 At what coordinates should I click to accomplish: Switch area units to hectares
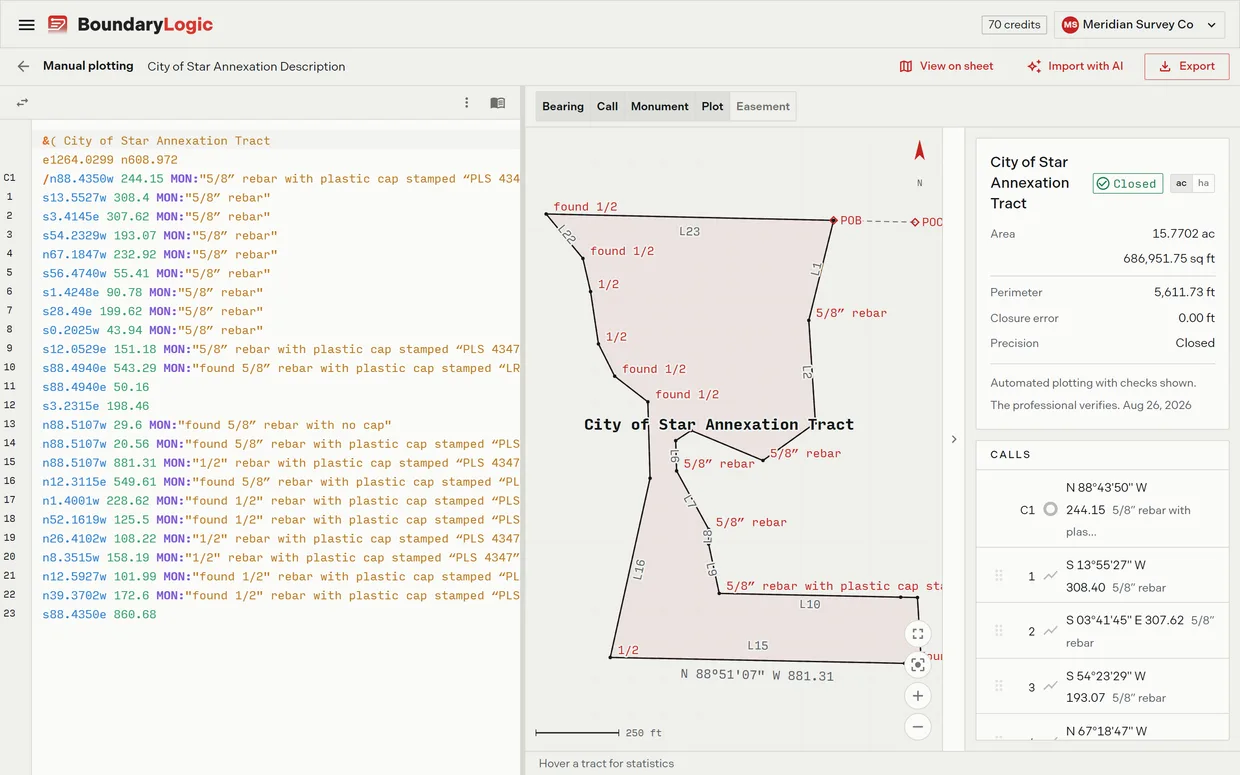coord(1203,183)
